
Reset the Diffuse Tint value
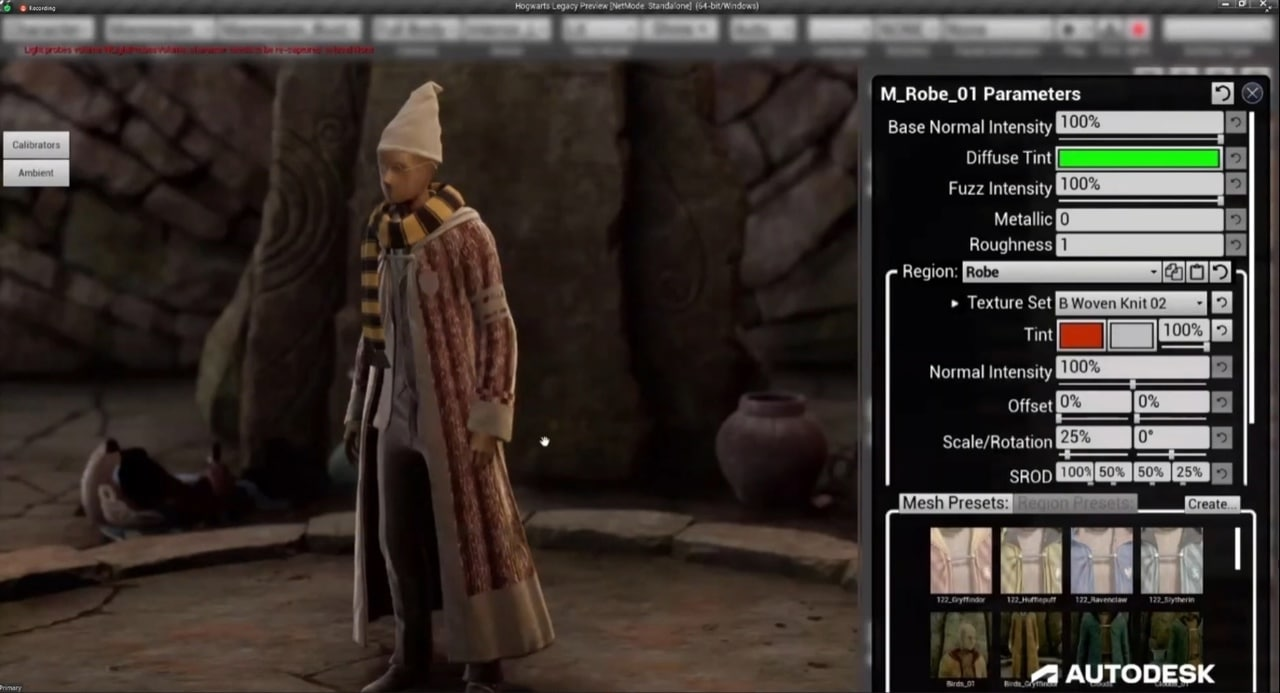1236,158
